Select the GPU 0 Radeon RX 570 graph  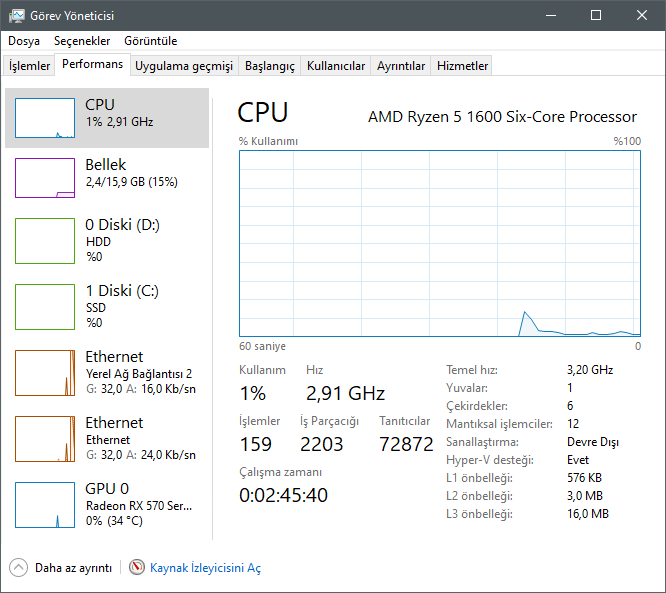pos(45,503)
